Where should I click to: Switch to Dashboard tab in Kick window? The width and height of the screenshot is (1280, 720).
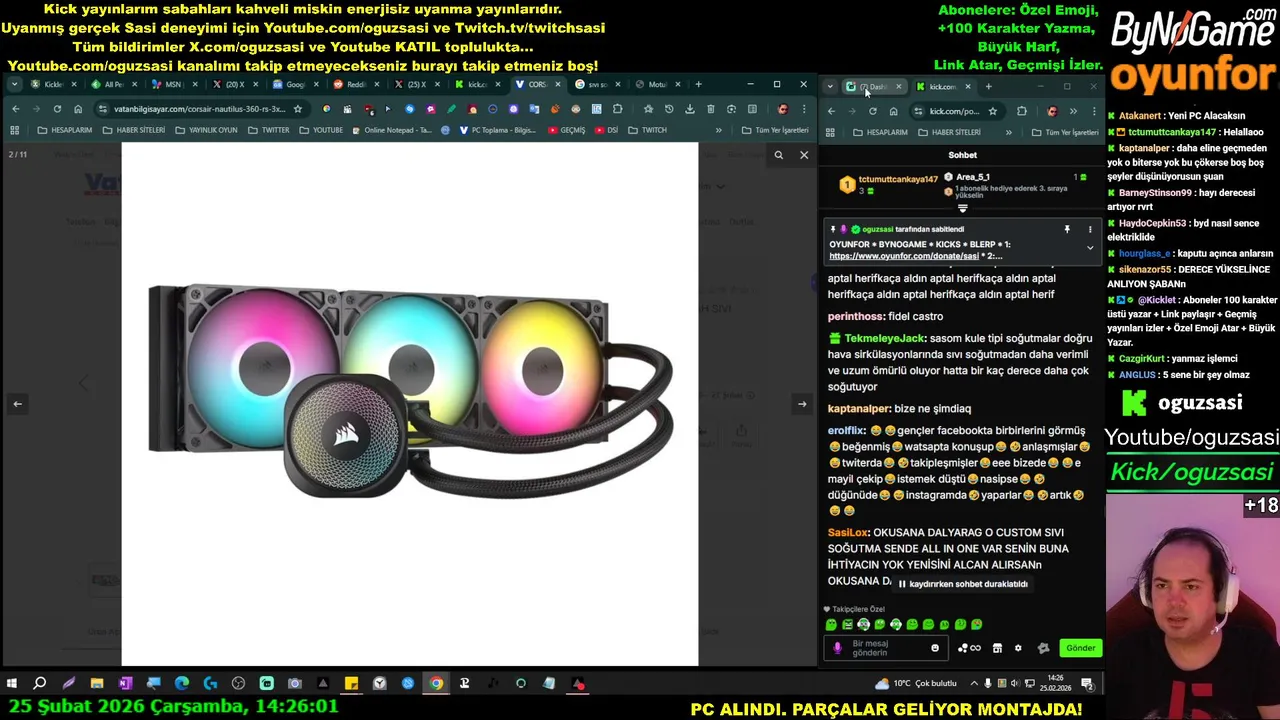pos(873,87)
